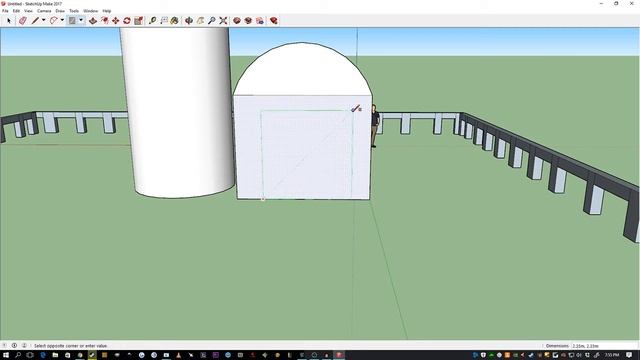Open the Extension Manager ruby icon

coord(273,20)
